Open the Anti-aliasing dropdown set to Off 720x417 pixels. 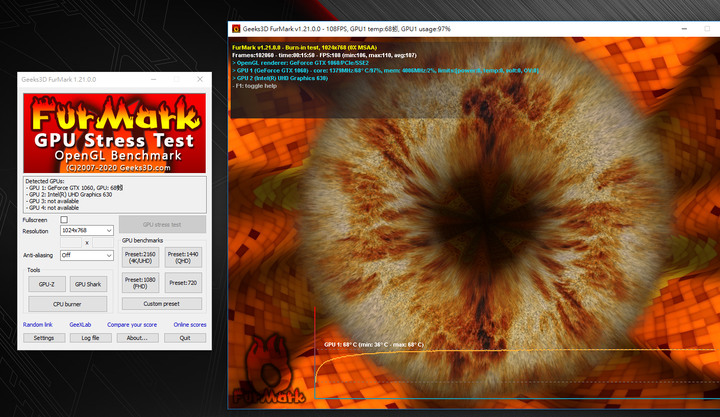87,255
